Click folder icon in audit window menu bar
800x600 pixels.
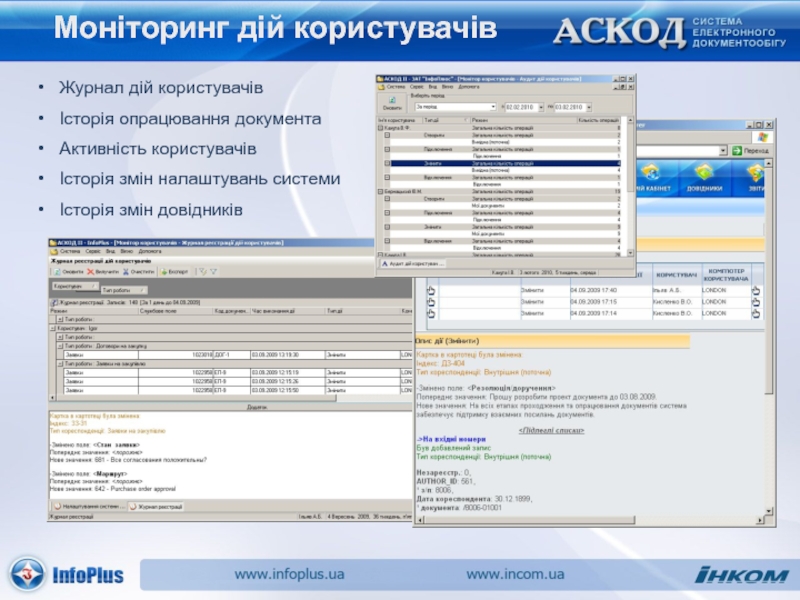coord(381,87)
